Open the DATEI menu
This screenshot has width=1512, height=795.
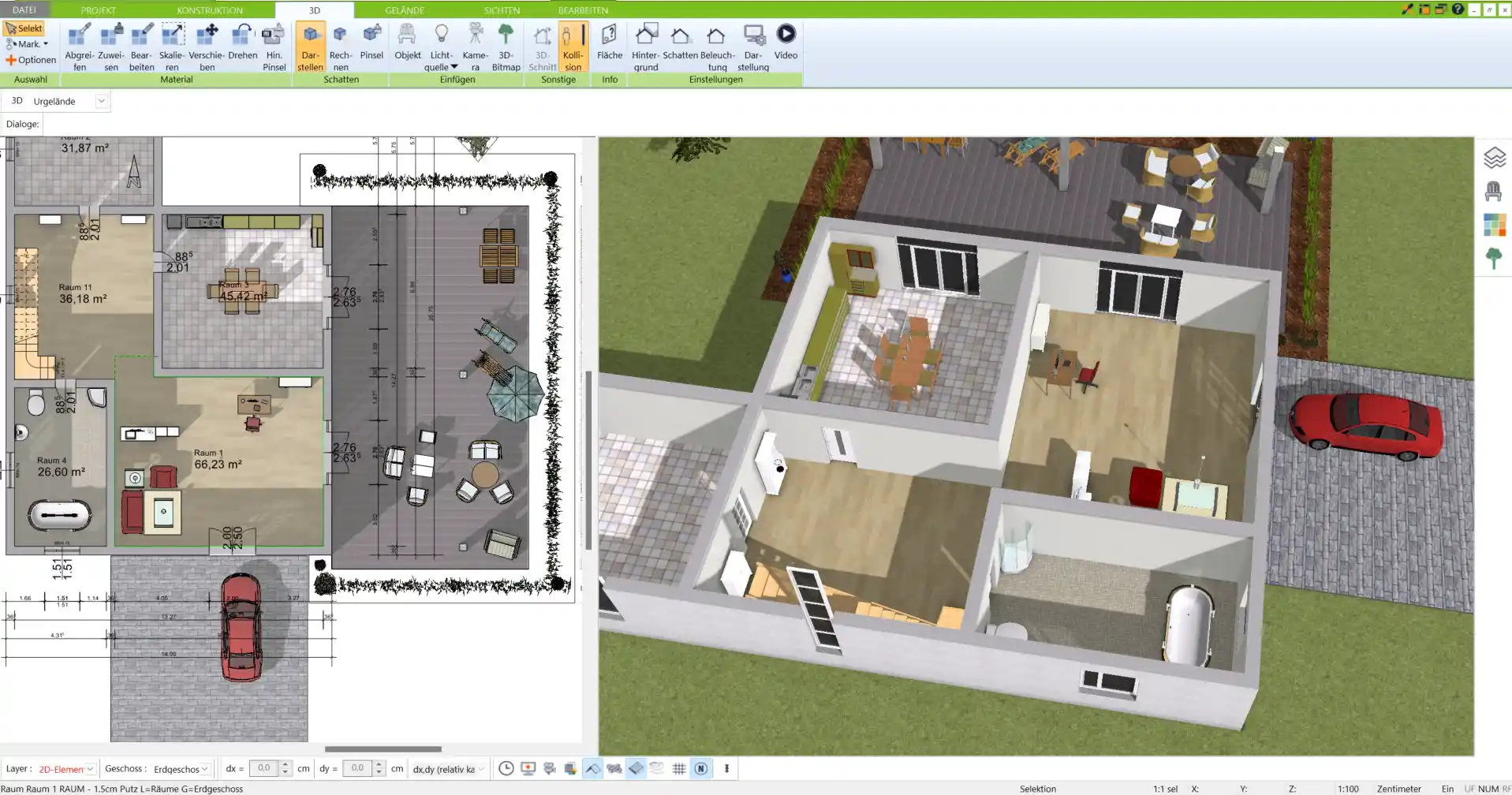click(x=24, y=9)
